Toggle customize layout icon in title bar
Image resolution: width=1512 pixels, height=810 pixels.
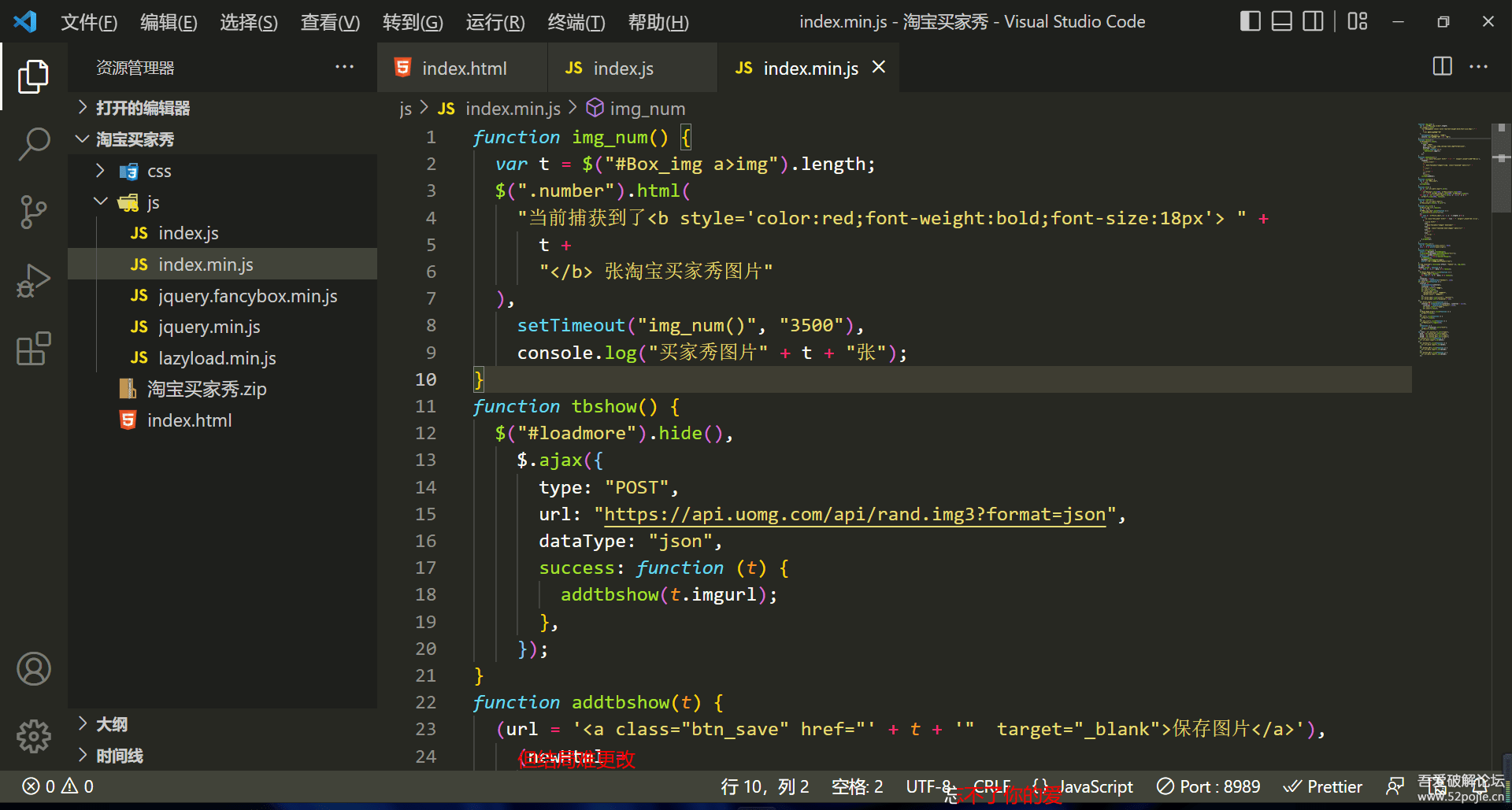pos(1357,21)
